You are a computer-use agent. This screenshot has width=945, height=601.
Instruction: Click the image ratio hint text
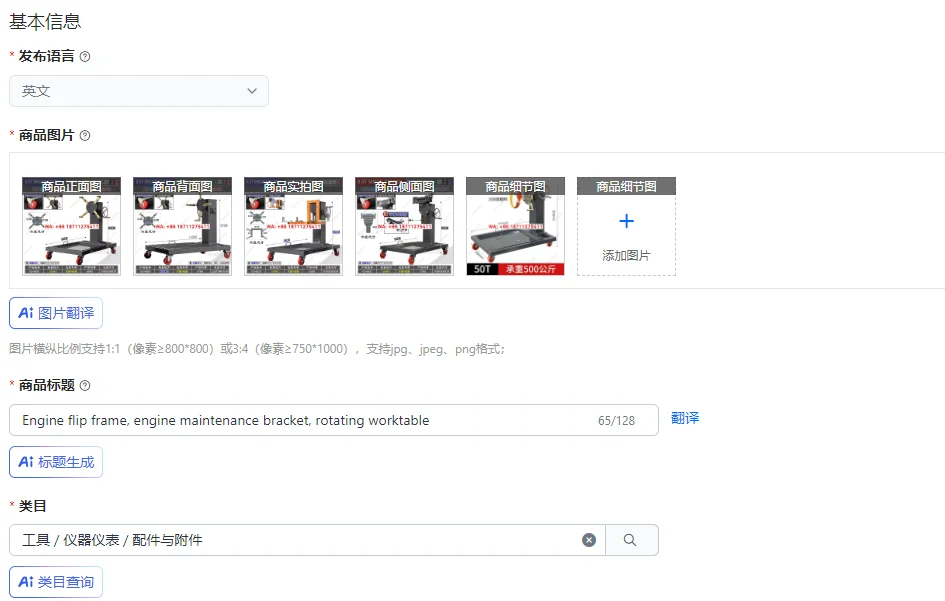(257, 349)
